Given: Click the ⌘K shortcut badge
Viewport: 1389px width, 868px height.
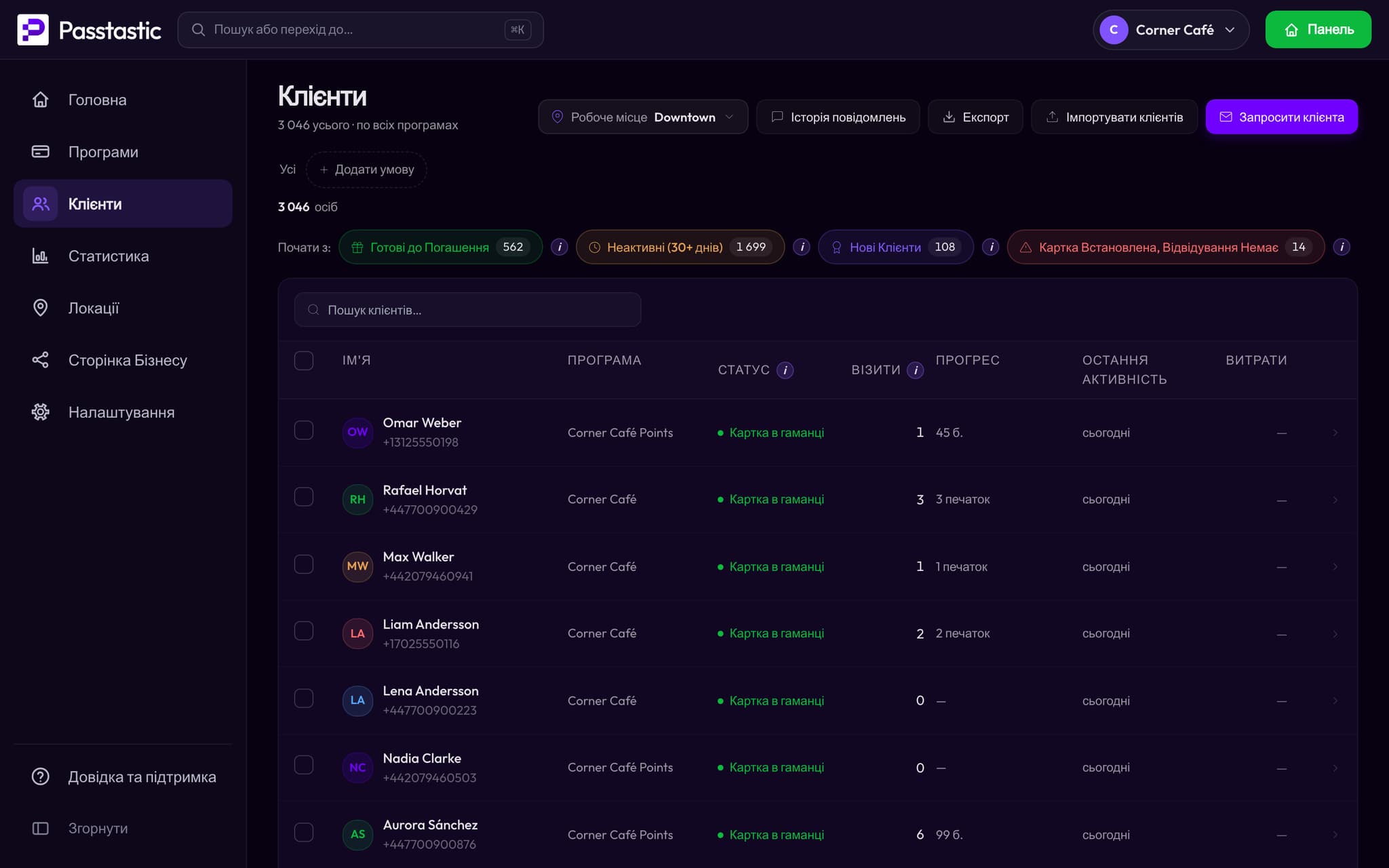Looking at the screenshot, I should click(517, 30).
